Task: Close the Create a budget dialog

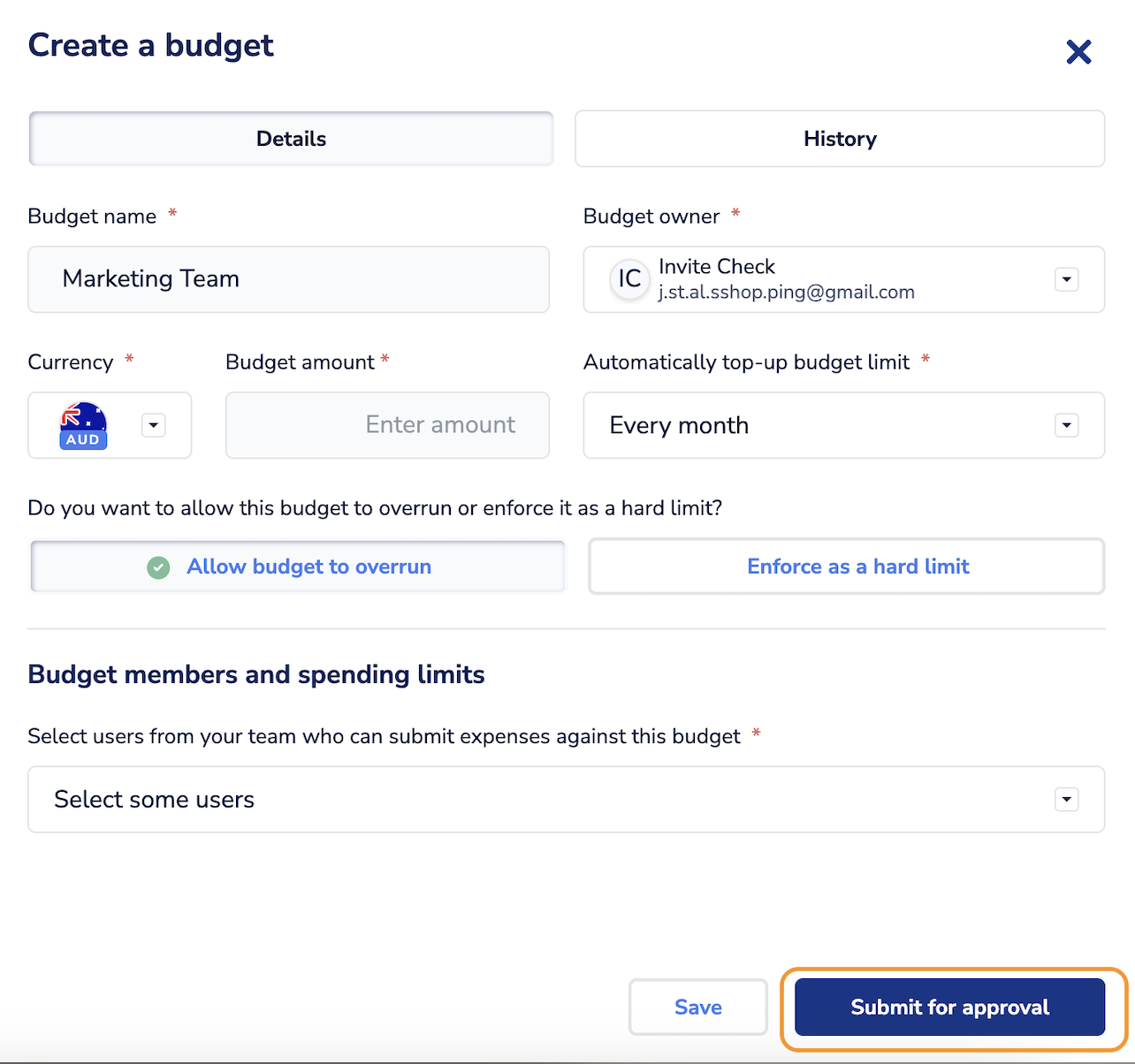Action: (x=1078, y=52)
